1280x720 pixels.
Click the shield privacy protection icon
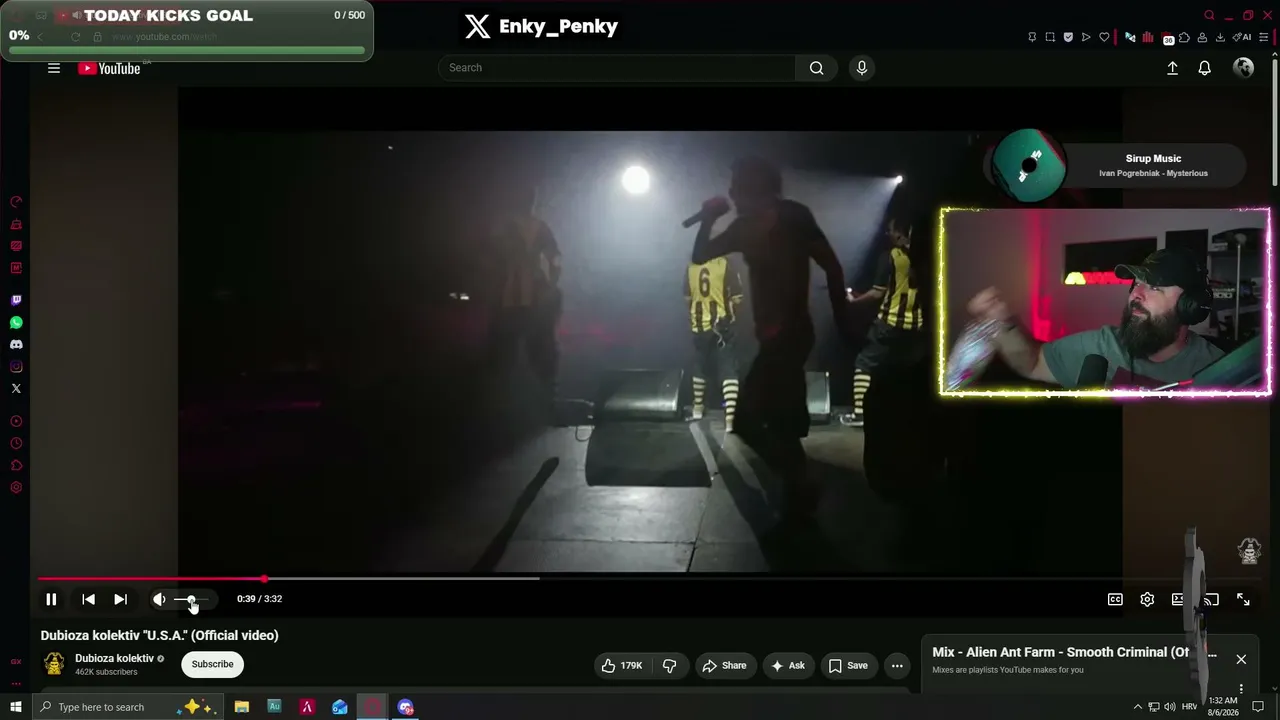(x=1068, y=37)
